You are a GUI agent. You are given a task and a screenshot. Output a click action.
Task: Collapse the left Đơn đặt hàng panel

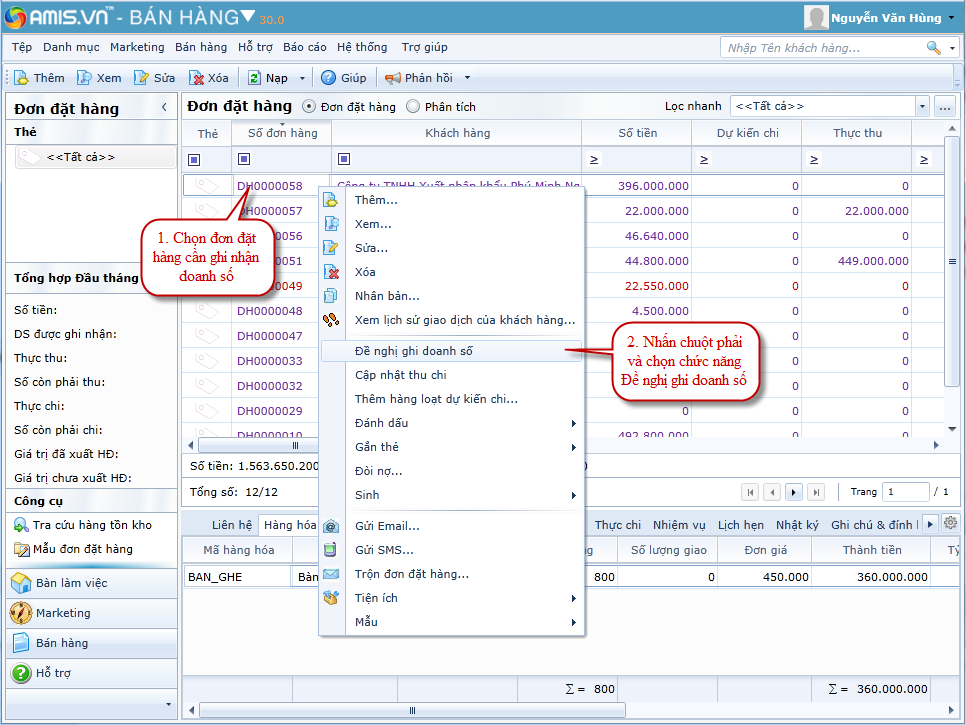tap(164, 108)
